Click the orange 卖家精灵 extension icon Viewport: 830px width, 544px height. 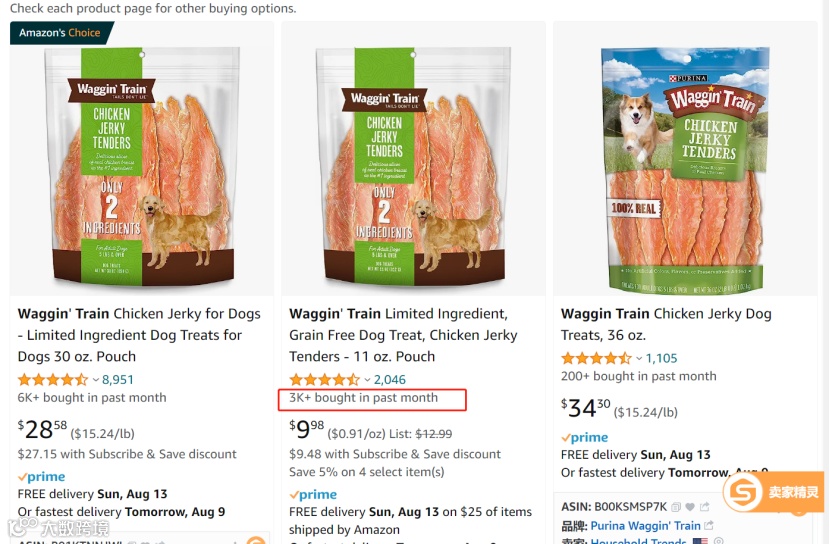[742, 492]
